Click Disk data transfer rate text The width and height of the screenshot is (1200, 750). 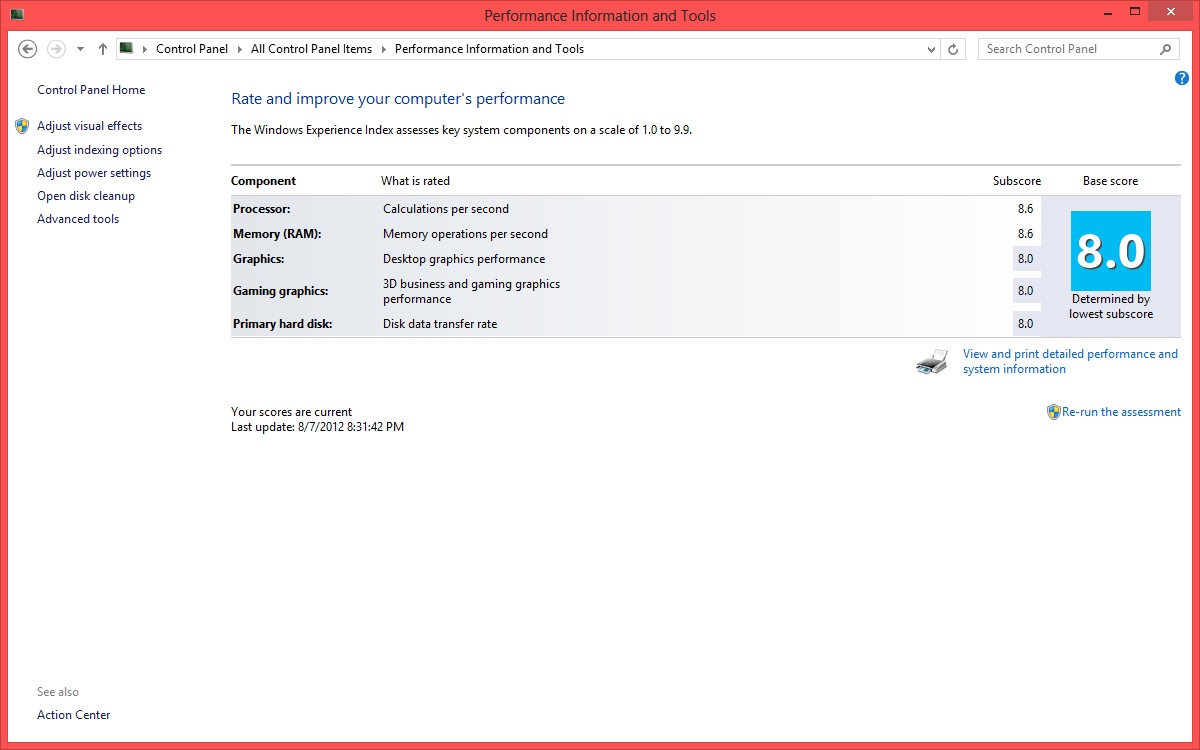point(440,324)
